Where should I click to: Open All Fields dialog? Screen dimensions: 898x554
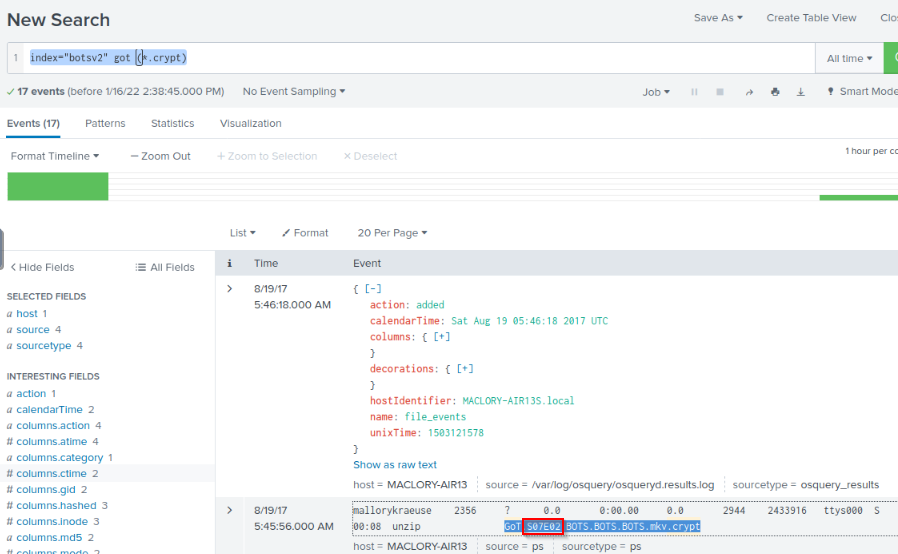point(165,267)
